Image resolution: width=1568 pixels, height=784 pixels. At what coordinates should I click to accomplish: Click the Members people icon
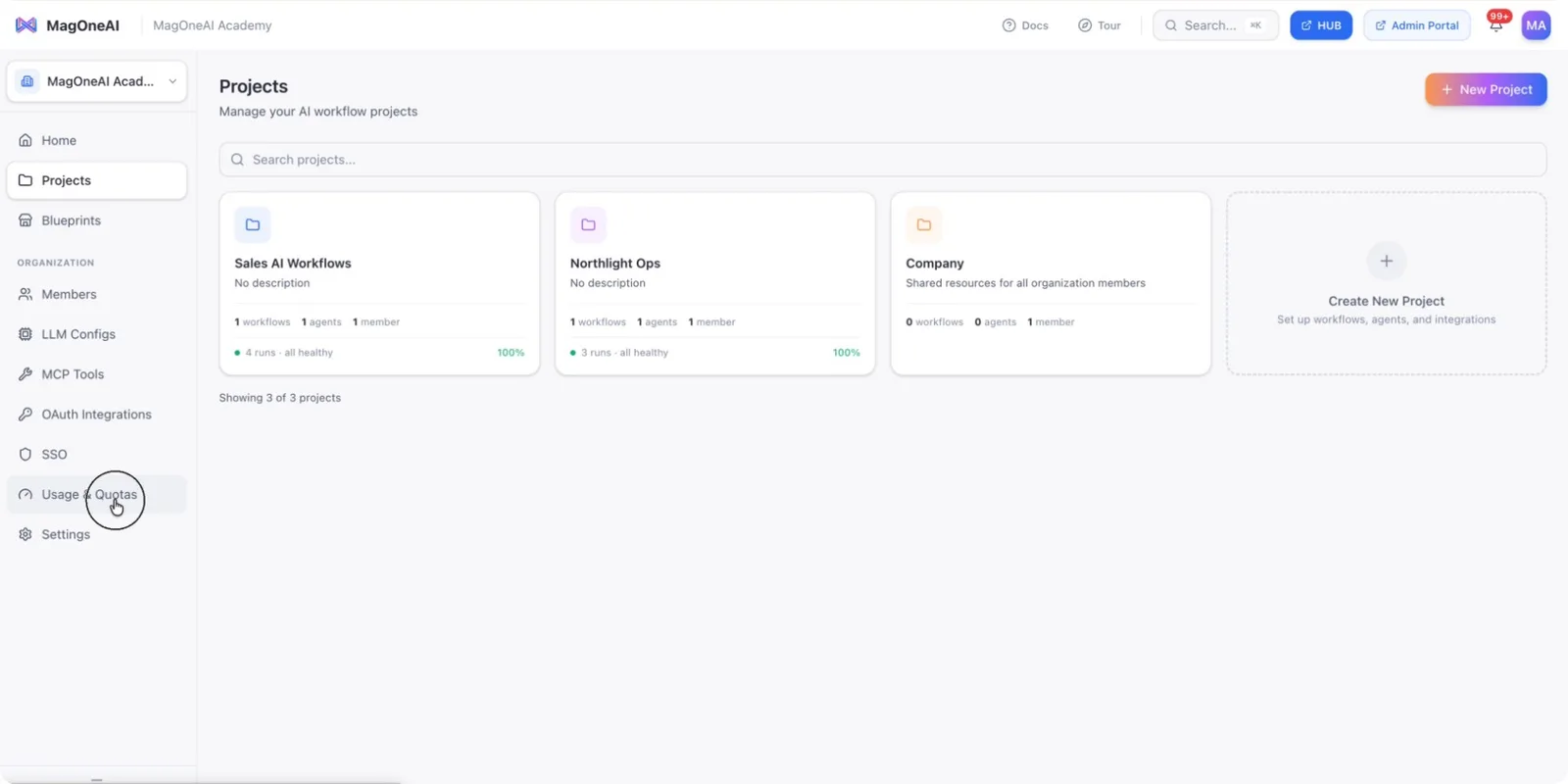click(25, 294)
